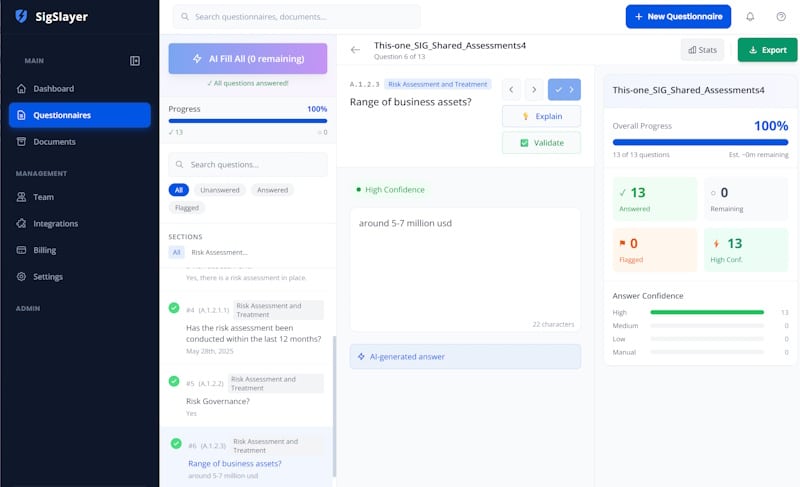Focus the top search questionnaires field
The height and width of the screenshot is (487, 800).
tap(296, 17)
